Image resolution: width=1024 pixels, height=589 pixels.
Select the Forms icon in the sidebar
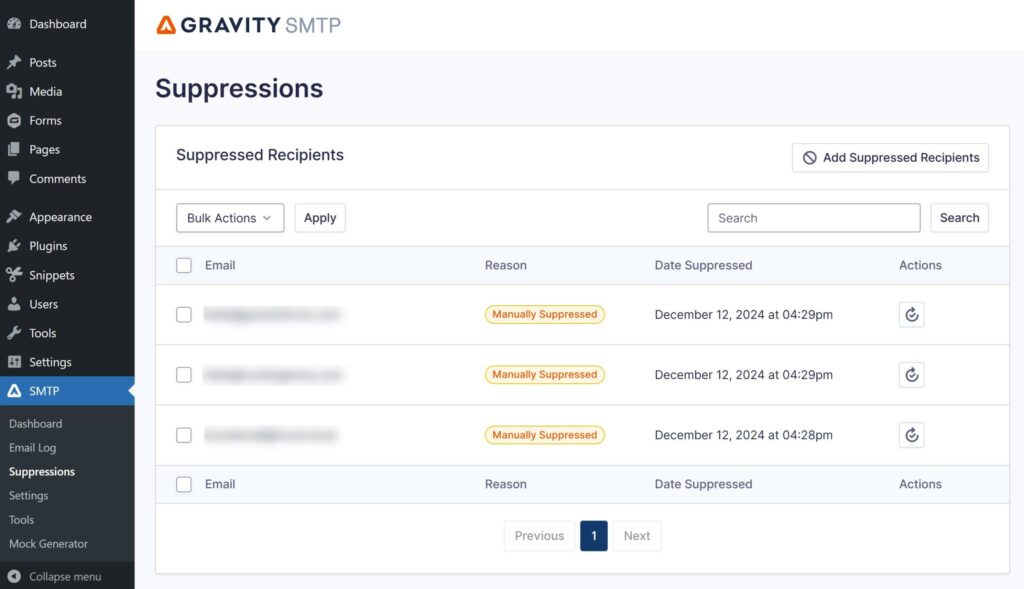click(14, 120)
